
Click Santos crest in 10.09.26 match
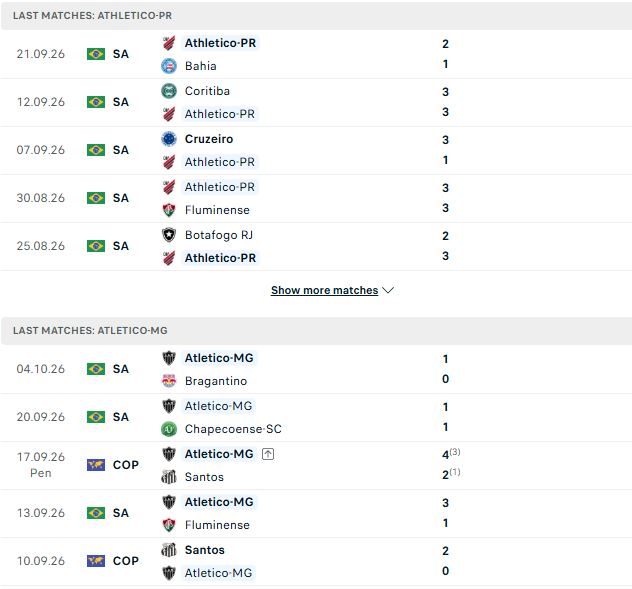(x=169, y=550)
